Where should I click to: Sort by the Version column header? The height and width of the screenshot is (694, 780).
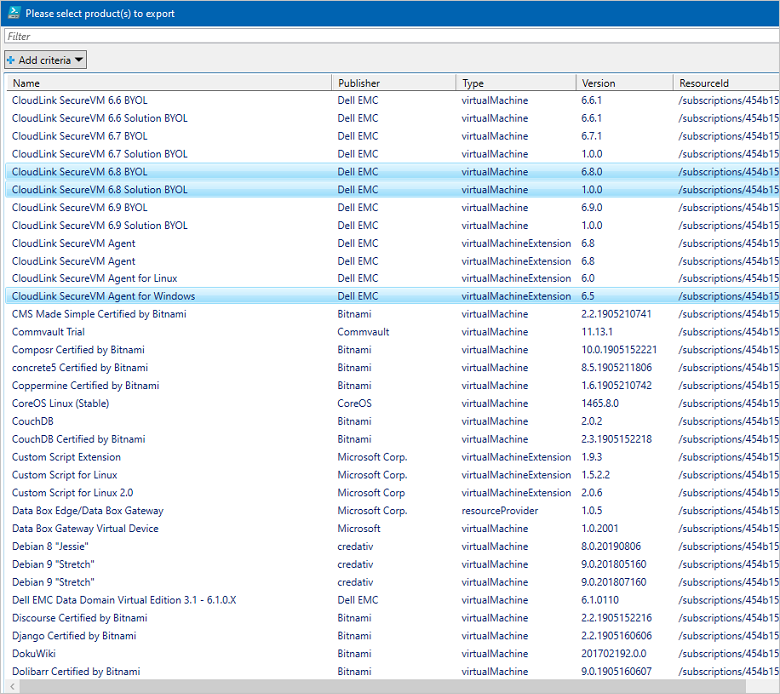click(625, 83)
